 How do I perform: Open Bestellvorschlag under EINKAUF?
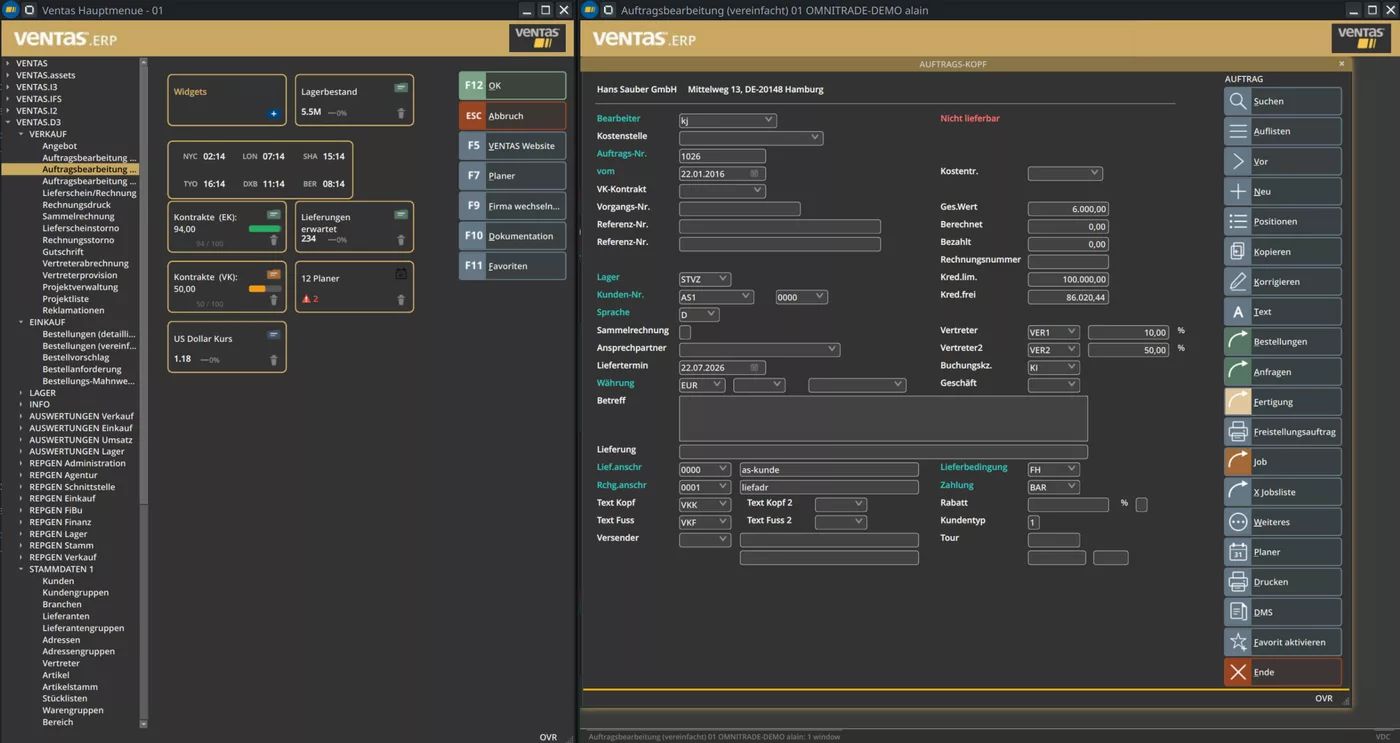pyautogui.click(x=76, y=357)
